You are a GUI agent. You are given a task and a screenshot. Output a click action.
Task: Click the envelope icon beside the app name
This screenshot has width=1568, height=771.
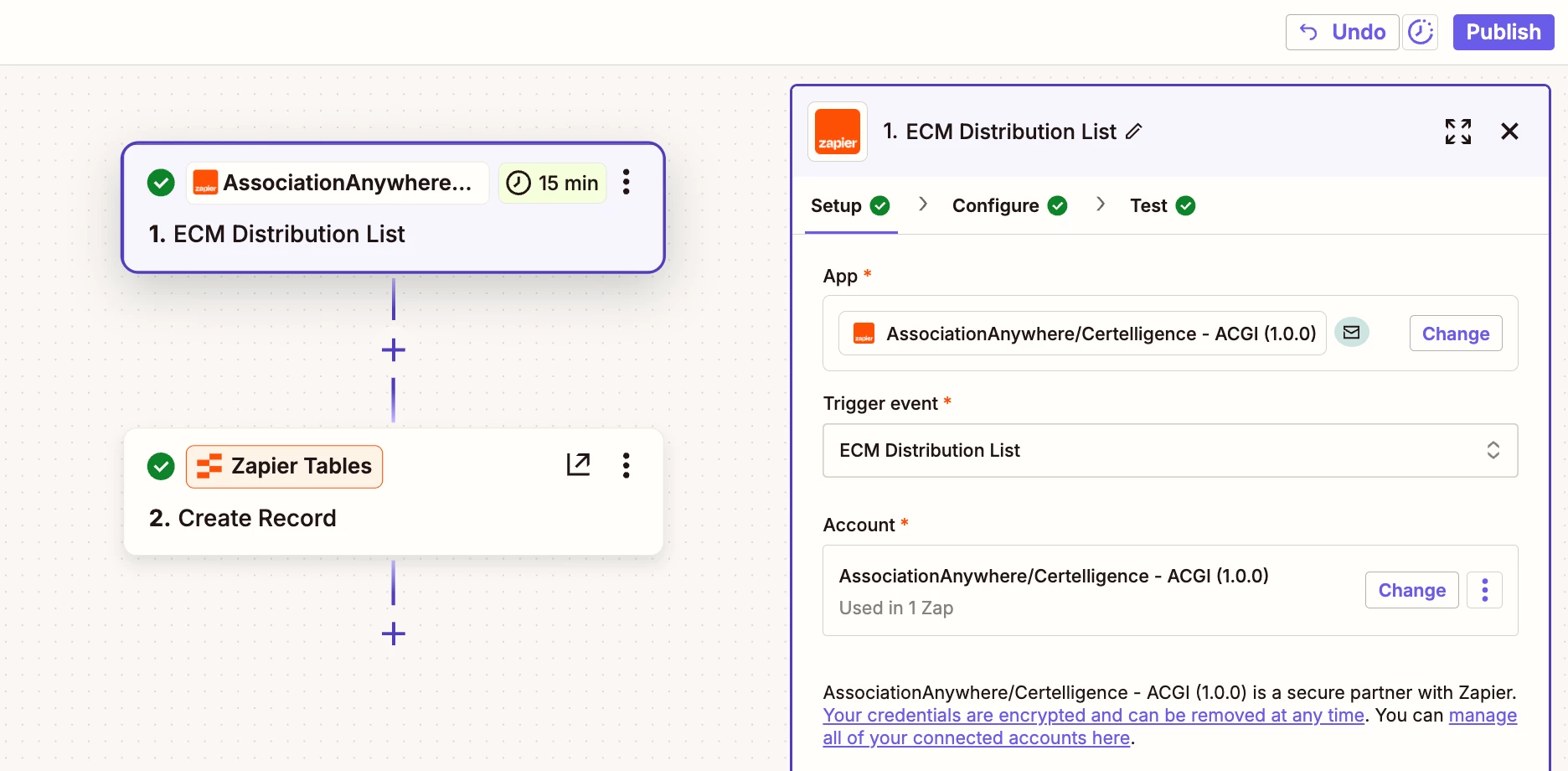tap(1351, 333)
